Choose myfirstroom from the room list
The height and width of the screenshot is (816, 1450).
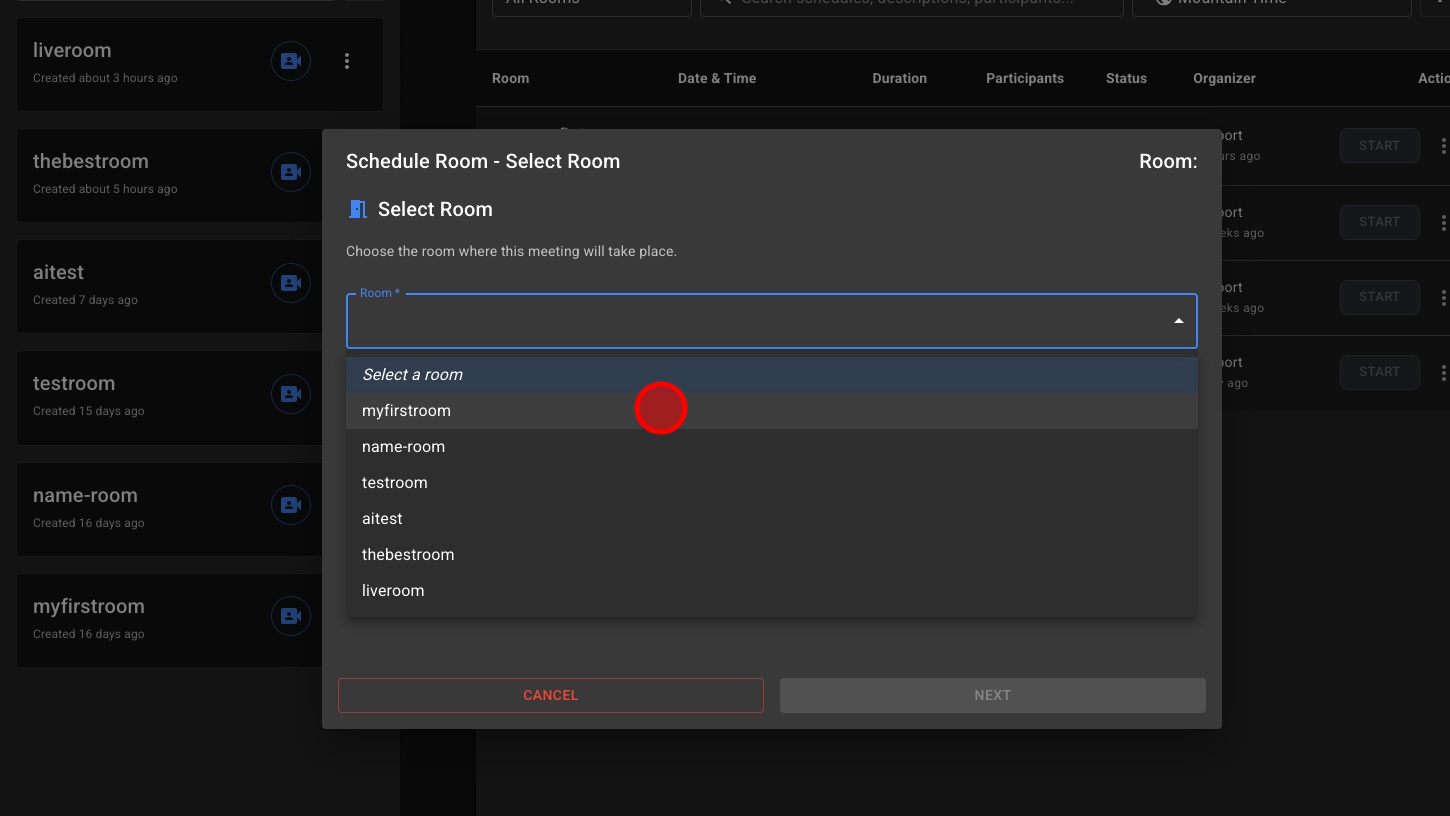[x=406, y=411]
